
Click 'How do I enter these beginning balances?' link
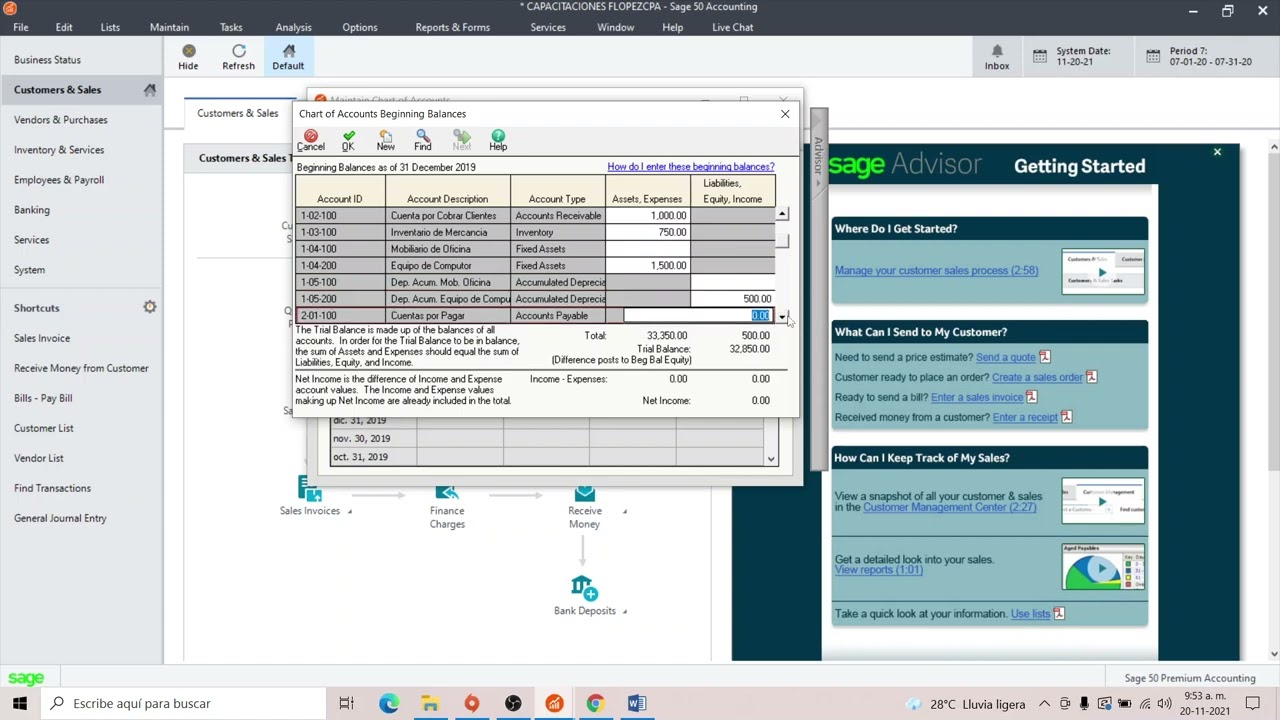pos(690,167)
